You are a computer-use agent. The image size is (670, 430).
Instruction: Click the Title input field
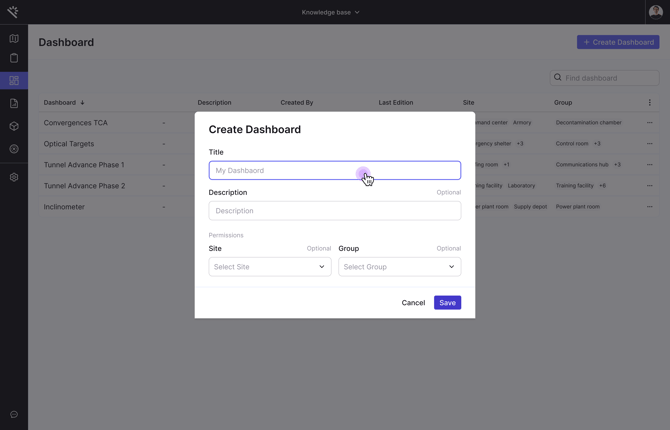click(335, 171)
